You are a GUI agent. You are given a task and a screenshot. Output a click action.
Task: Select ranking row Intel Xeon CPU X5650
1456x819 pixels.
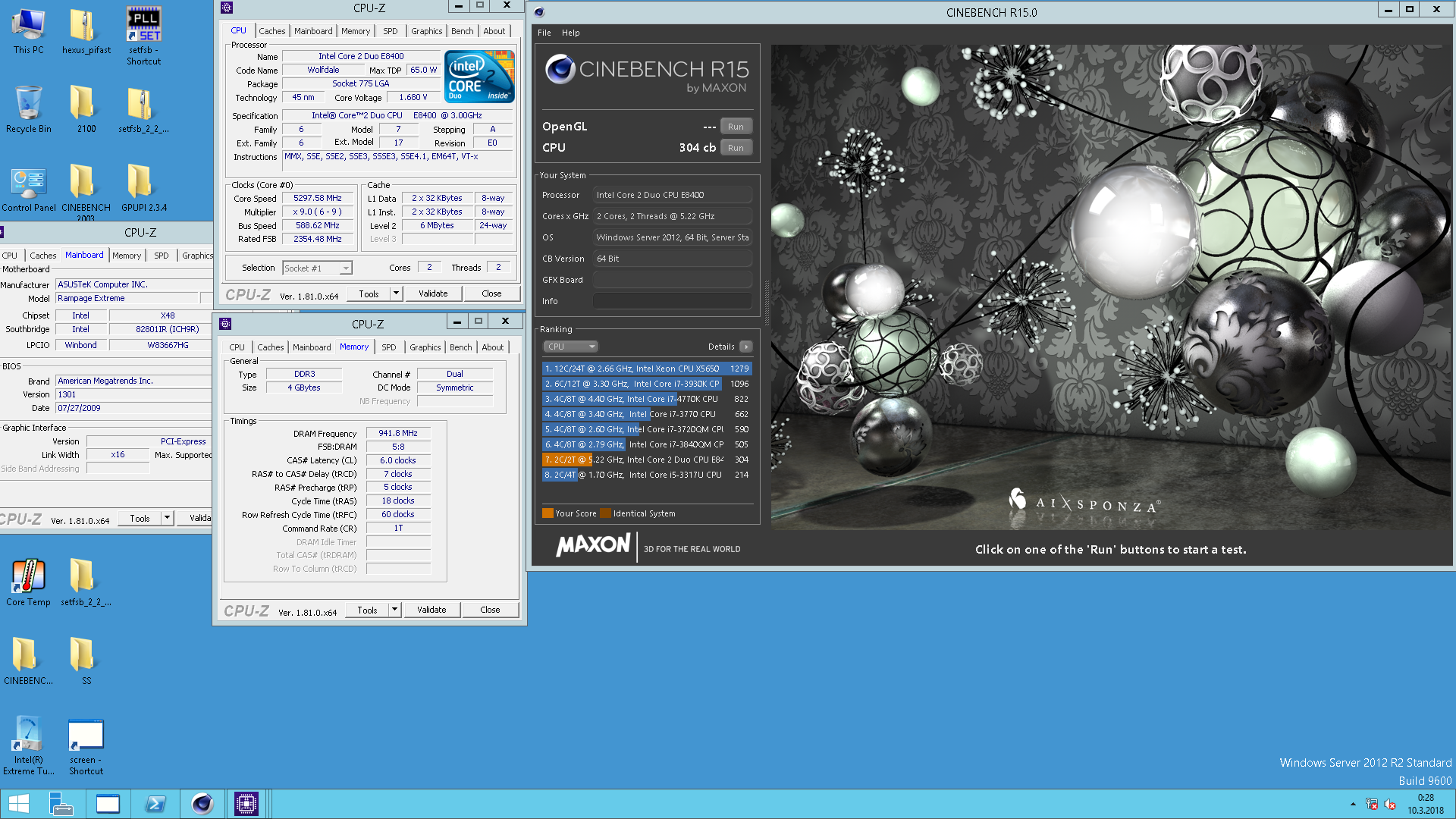pos(647,369)
